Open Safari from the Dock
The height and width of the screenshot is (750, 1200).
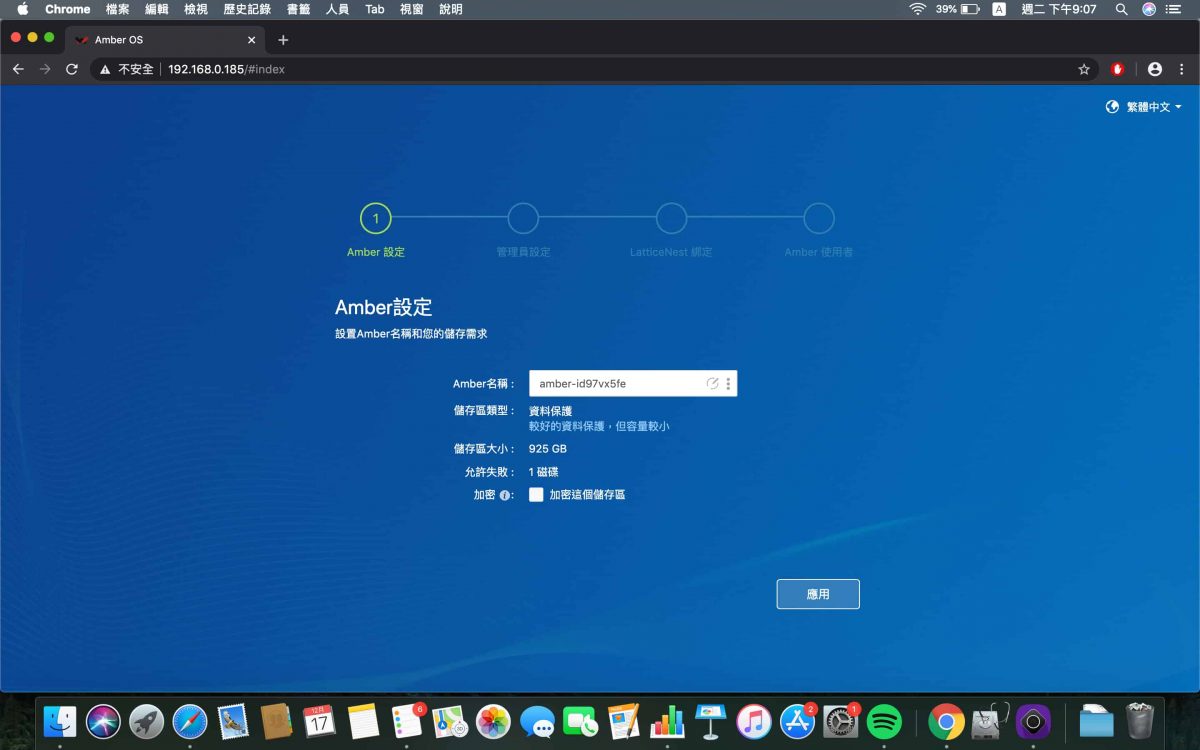[x=190, y=721]
